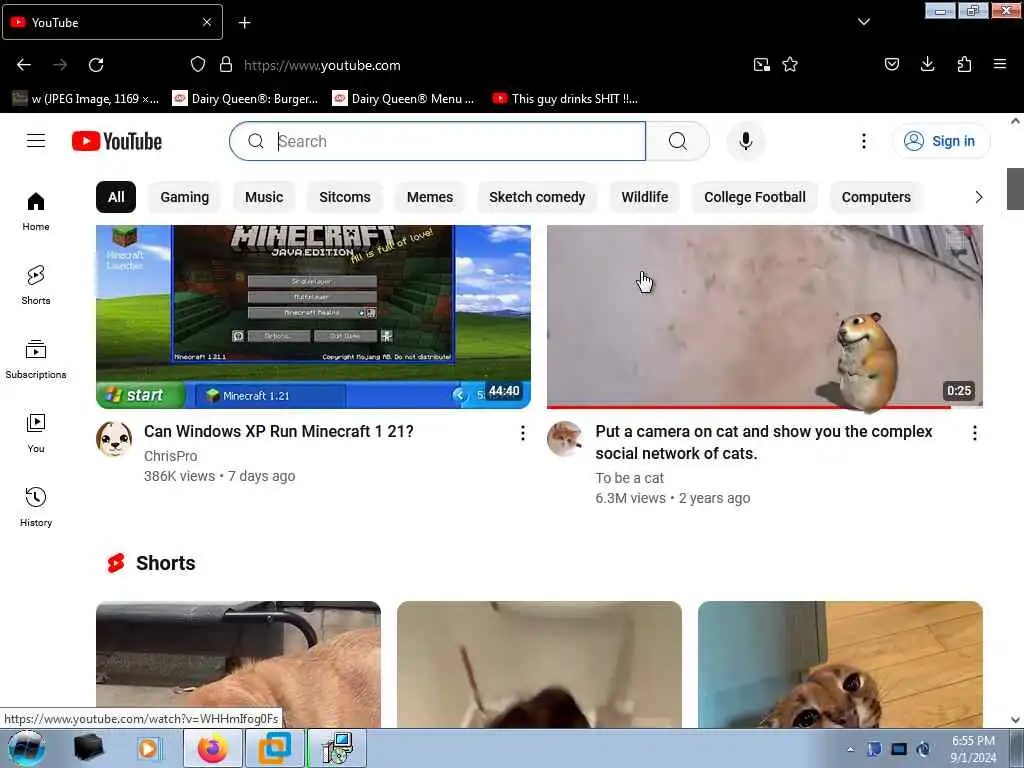
Task: Select the College Football filter chip
Action: click(755, 197)
